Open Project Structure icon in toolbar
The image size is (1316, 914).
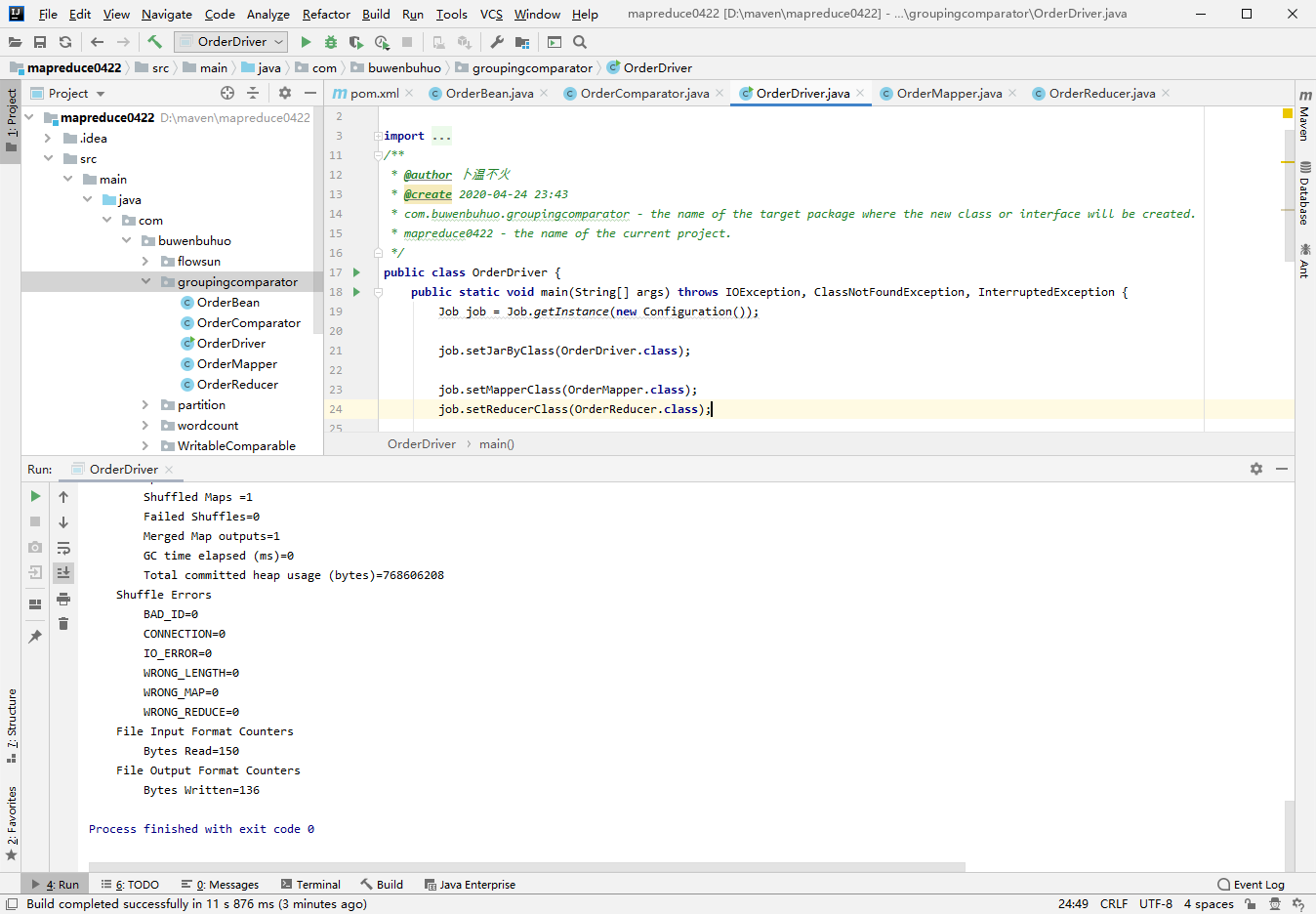(522, 42)
